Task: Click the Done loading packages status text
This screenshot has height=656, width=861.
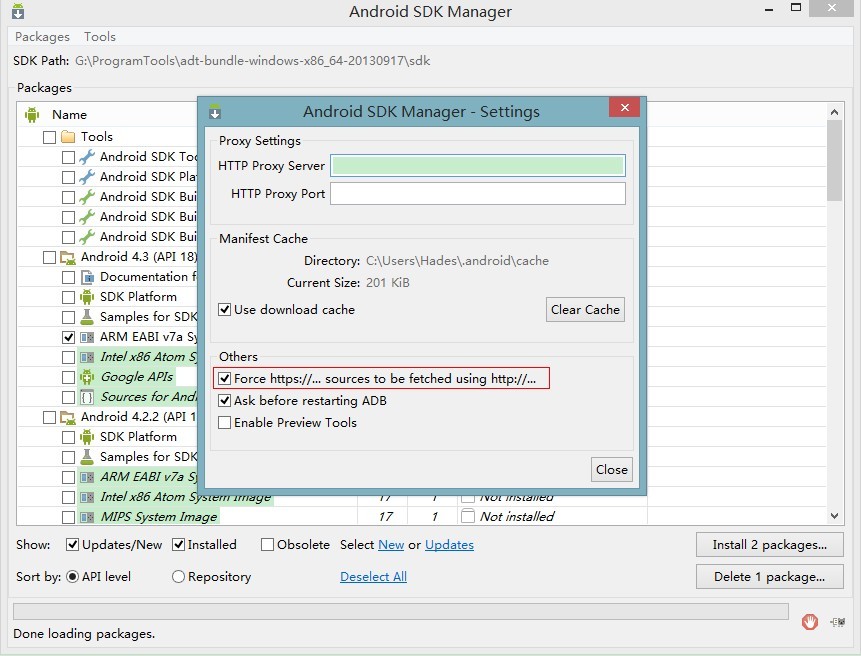Action: (x=84, y=634)
